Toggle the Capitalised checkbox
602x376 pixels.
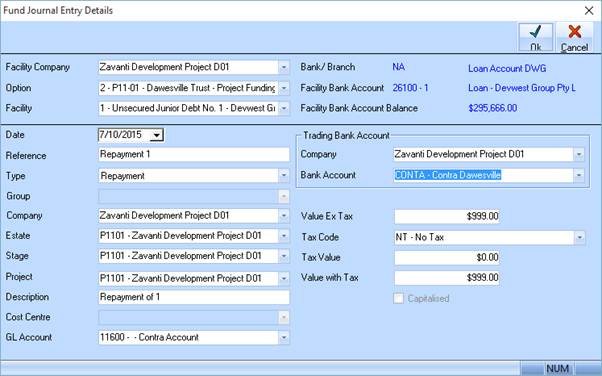click(399, 298)
